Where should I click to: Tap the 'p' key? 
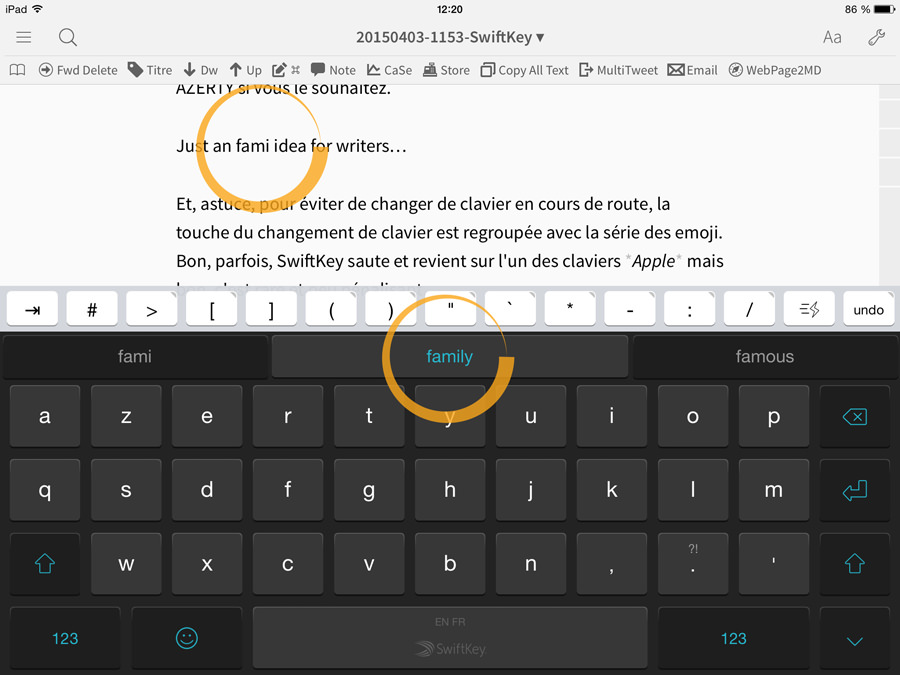coord(774,416)
